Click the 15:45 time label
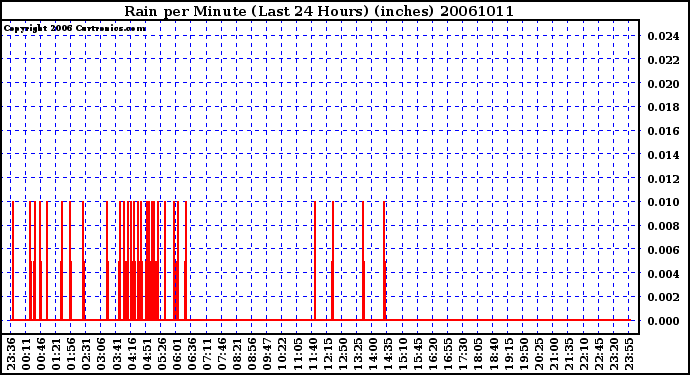The height and width of the screenshot is (375, 690). pyautogui.click(x=418, y=354)
